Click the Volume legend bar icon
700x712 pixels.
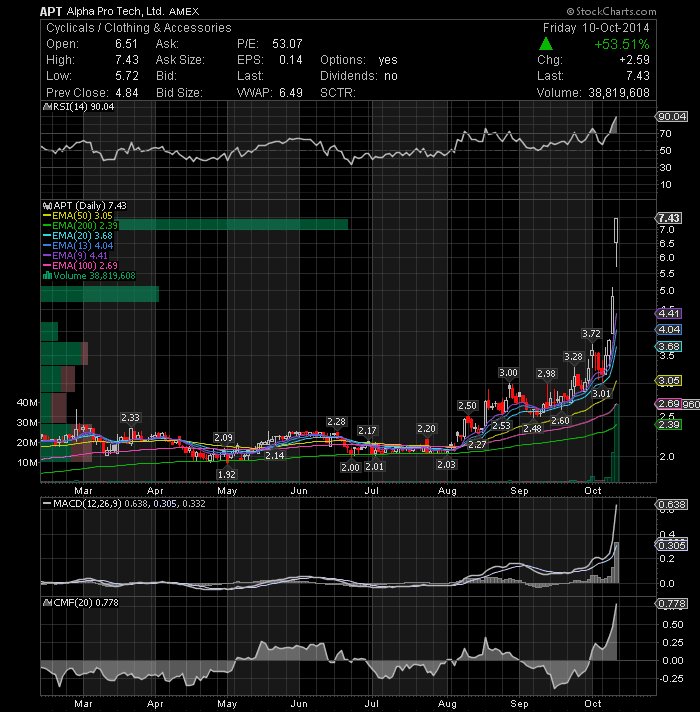pos(47,276)
